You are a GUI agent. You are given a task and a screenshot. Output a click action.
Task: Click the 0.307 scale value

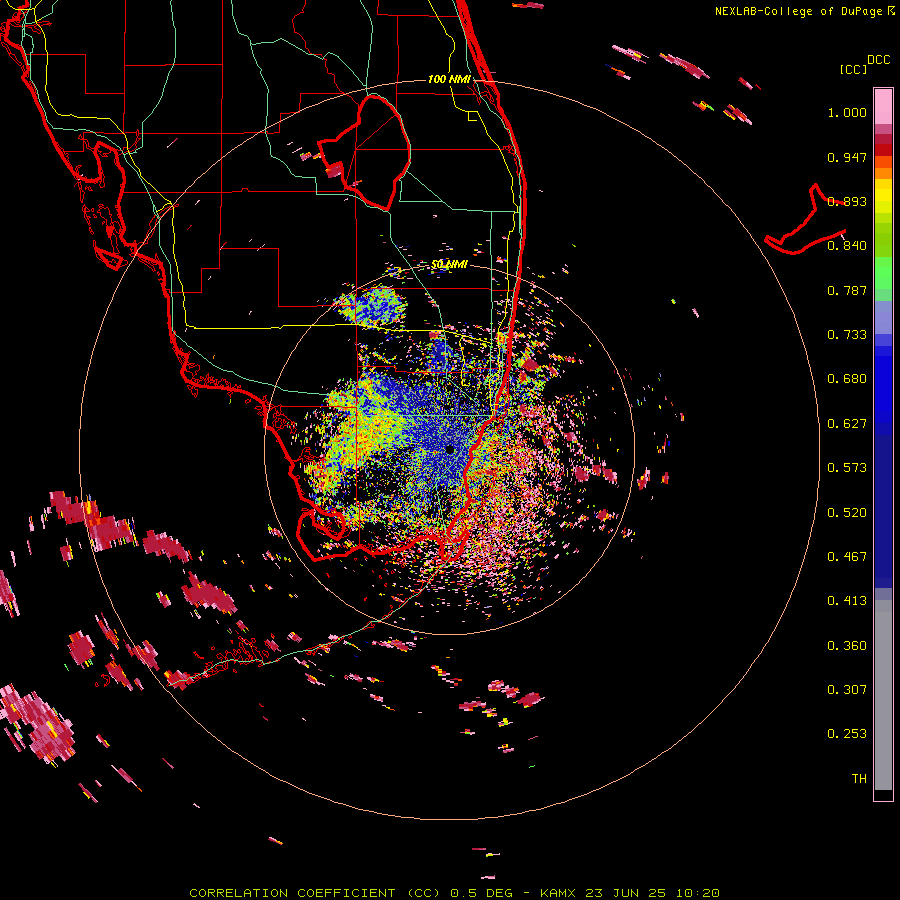click(847, 690)
